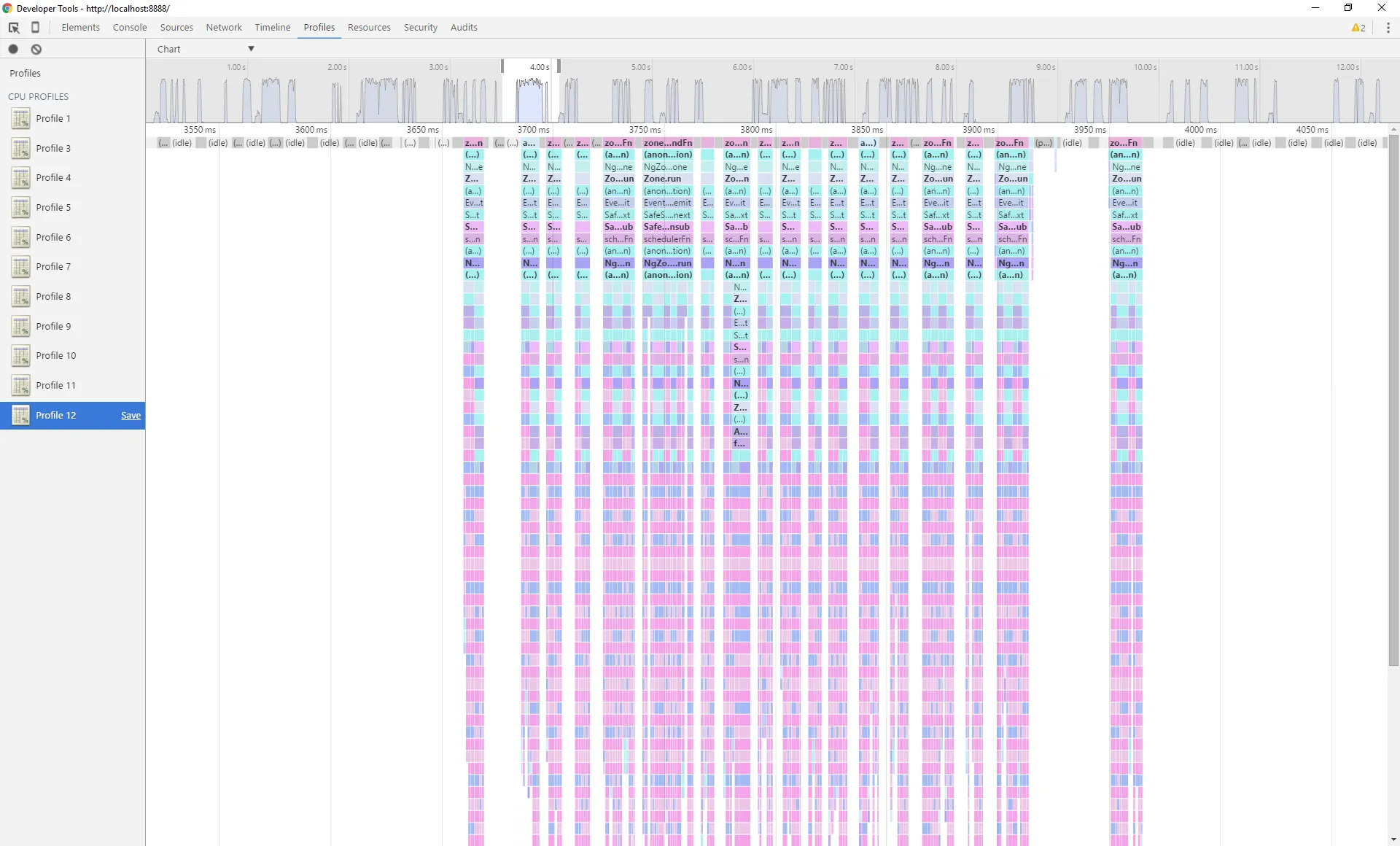Viewport: 1400px width, 846px height.
Task: Toggle device mode phone icon
Action: (35, 28)
